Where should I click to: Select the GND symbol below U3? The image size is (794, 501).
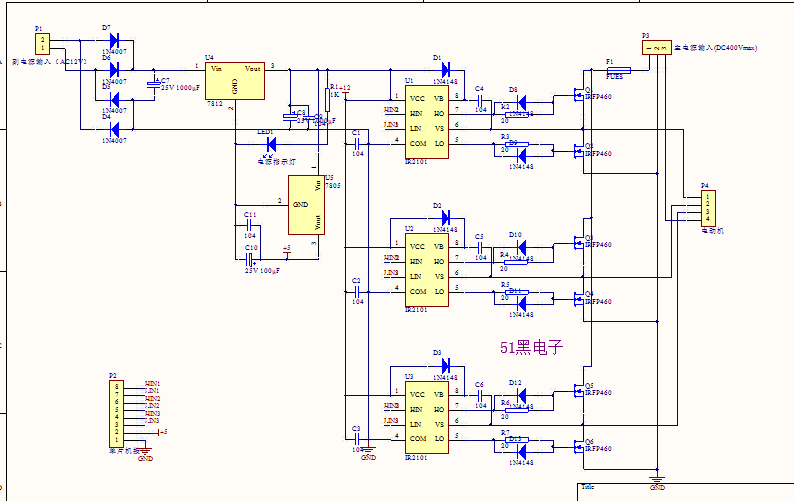click(369, 450)
